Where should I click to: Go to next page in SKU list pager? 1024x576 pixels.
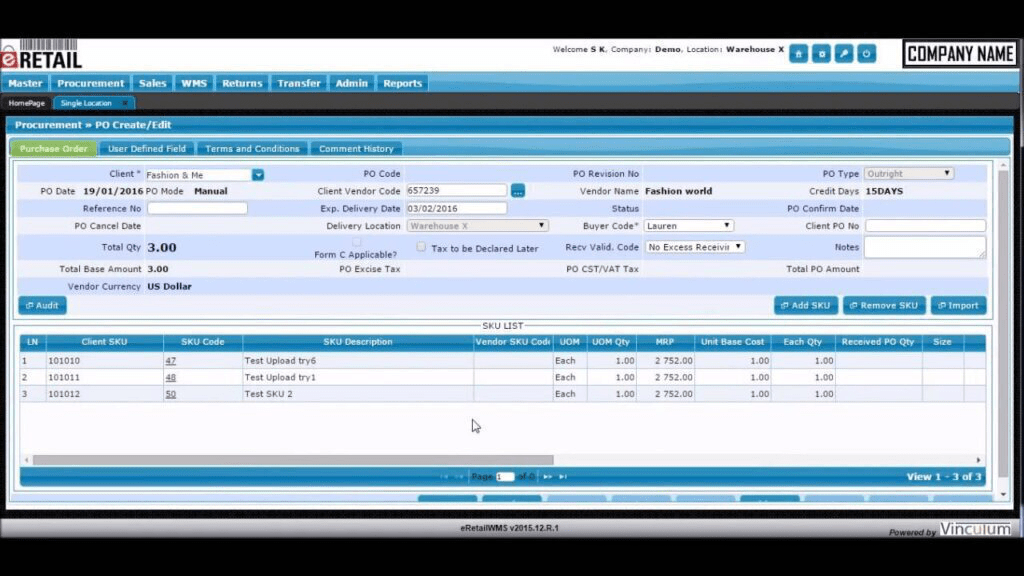(547, 477)
